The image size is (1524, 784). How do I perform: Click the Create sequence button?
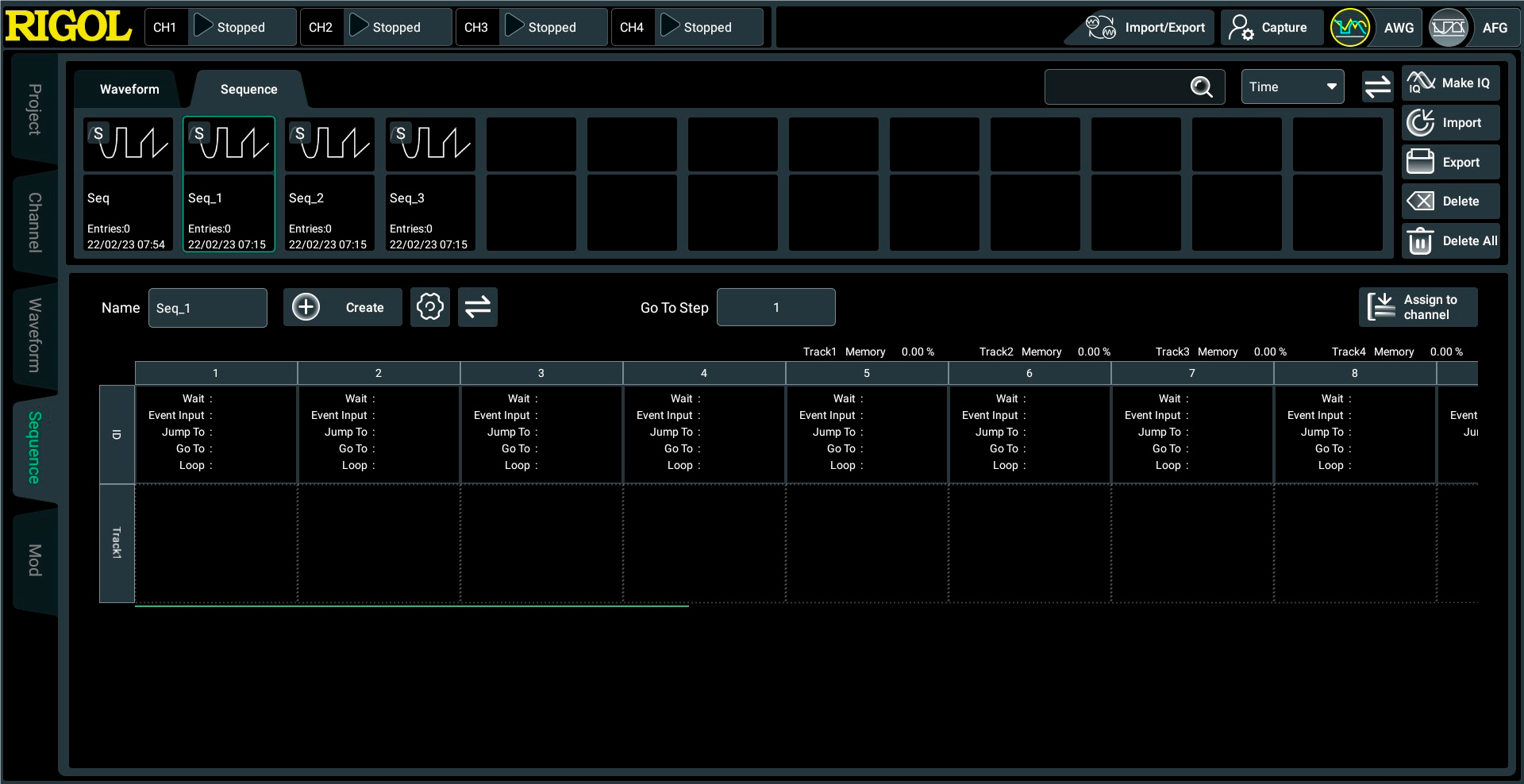point(342,307)
